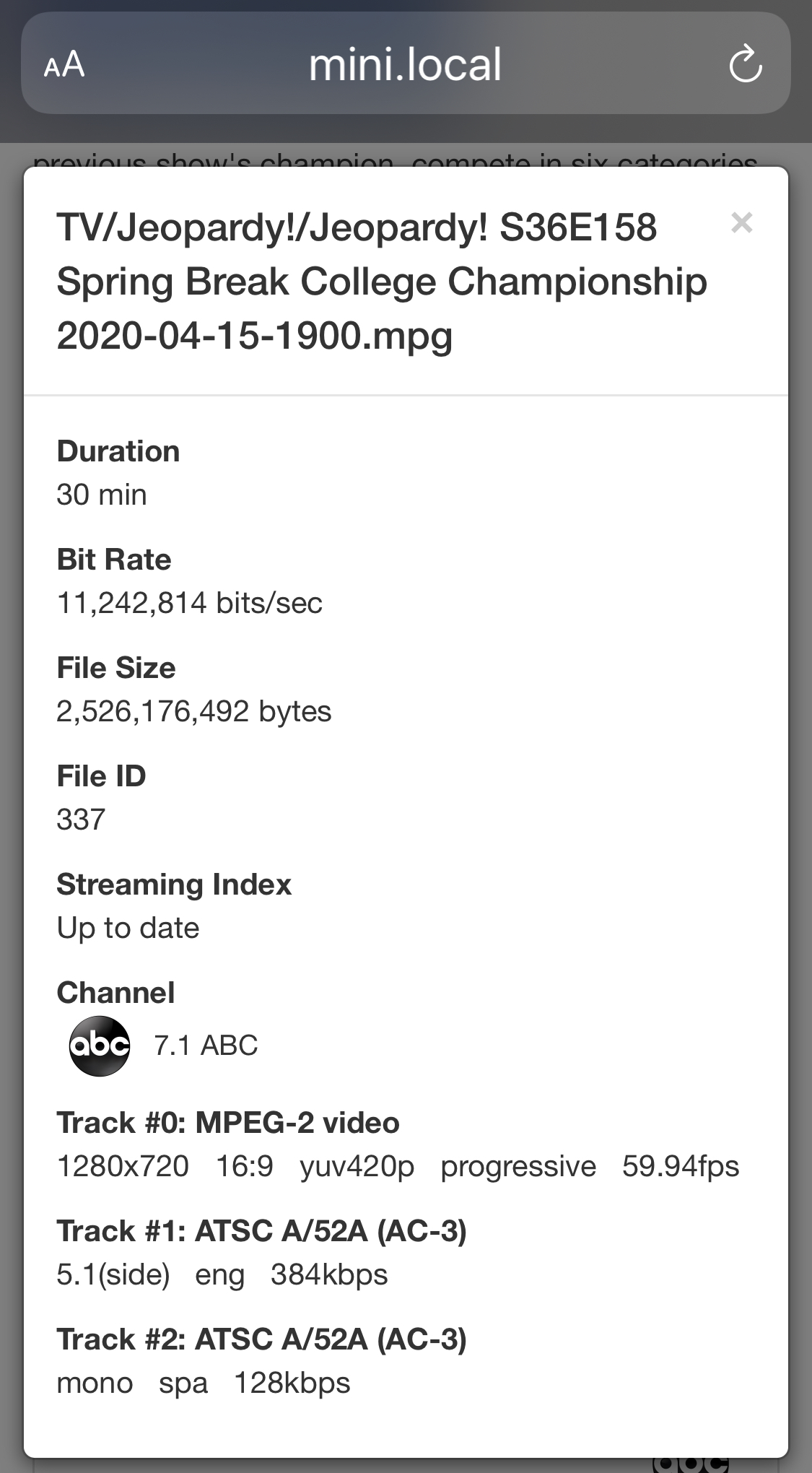Tap the Track #2 AC-3 heading
812x1473 pixels.
261,1339
